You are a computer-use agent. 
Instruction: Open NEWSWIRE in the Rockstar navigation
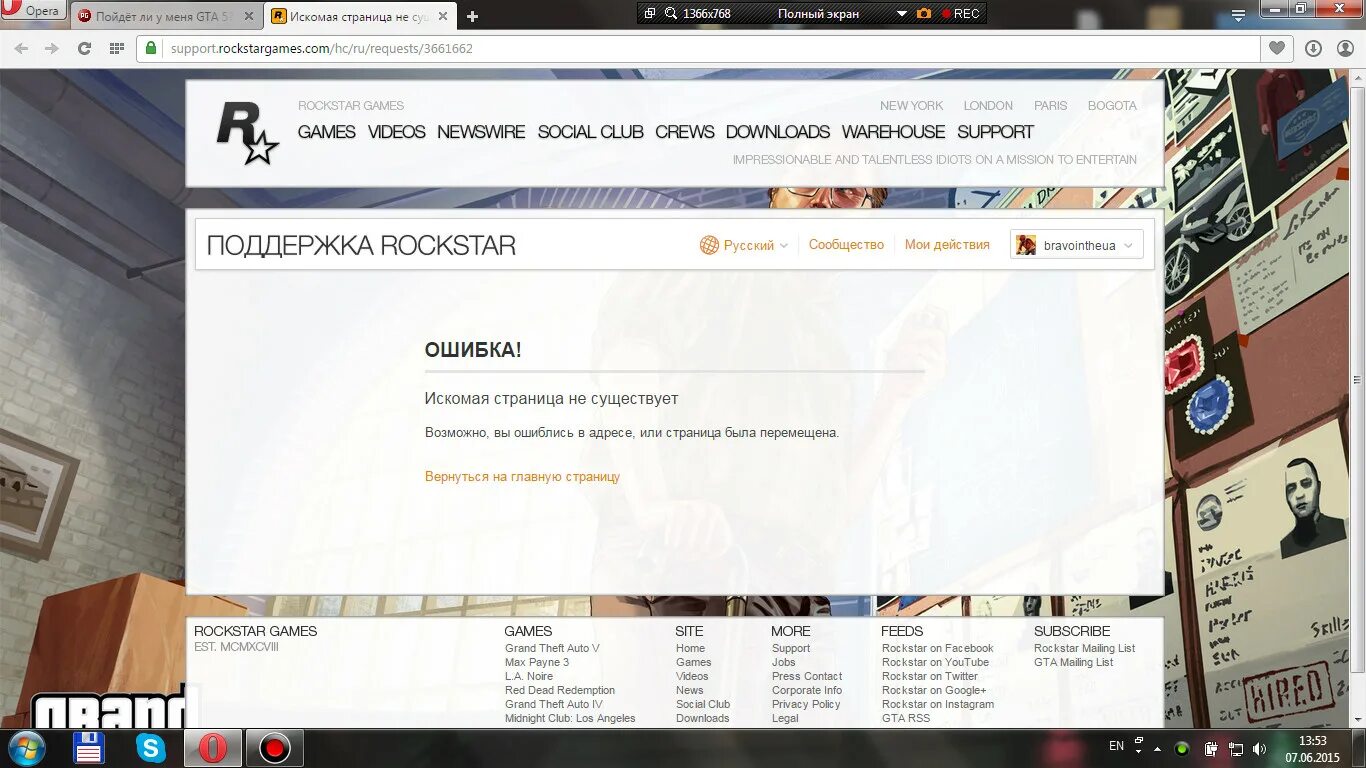point(481,132)
